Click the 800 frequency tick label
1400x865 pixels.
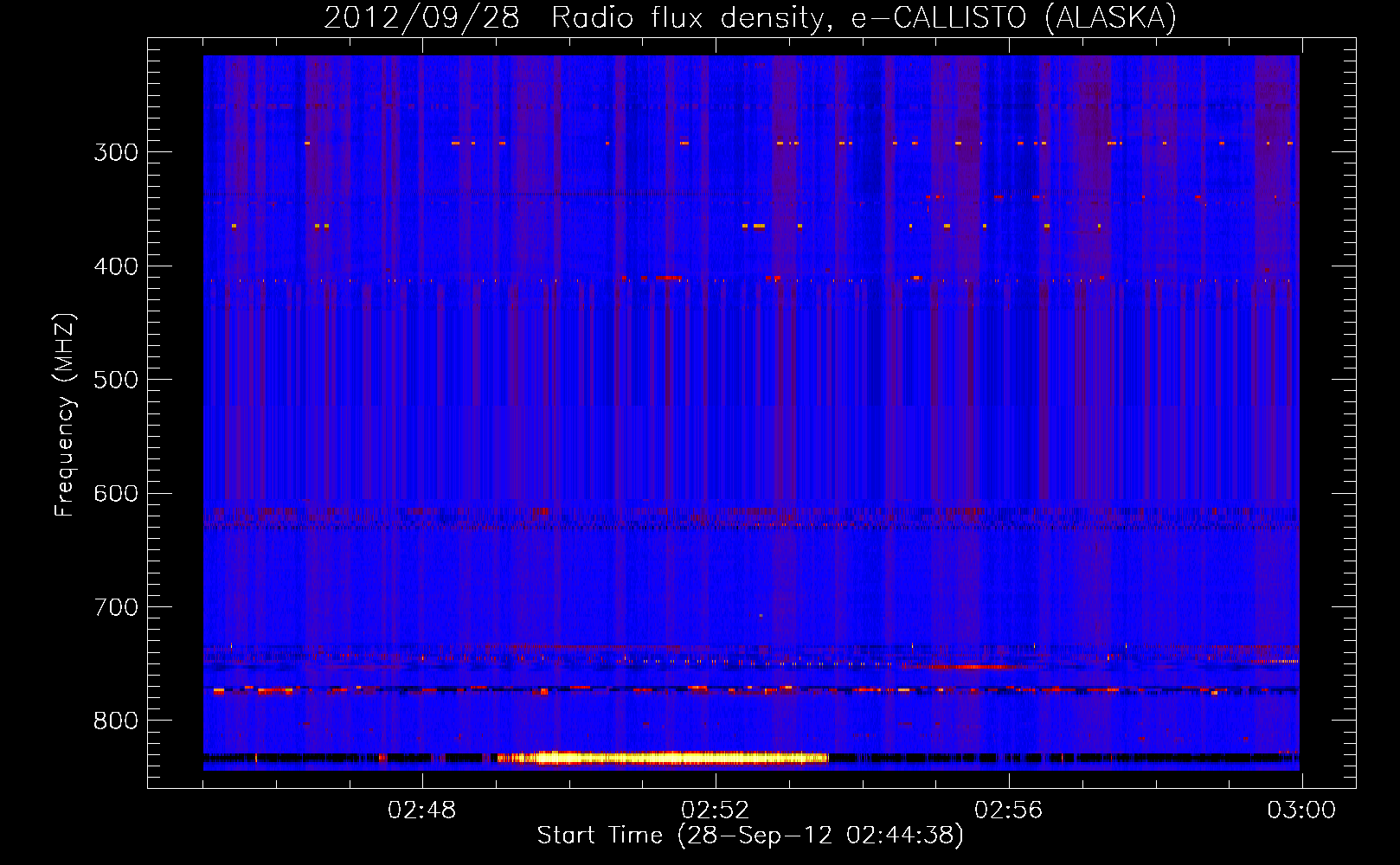[x=116, y=721]
